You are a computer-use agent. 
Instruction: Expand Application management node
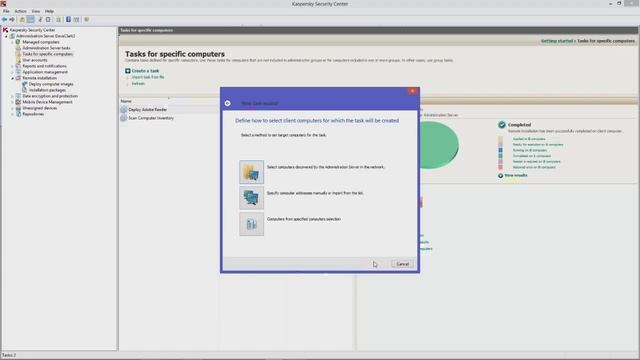tap(12, 72)
